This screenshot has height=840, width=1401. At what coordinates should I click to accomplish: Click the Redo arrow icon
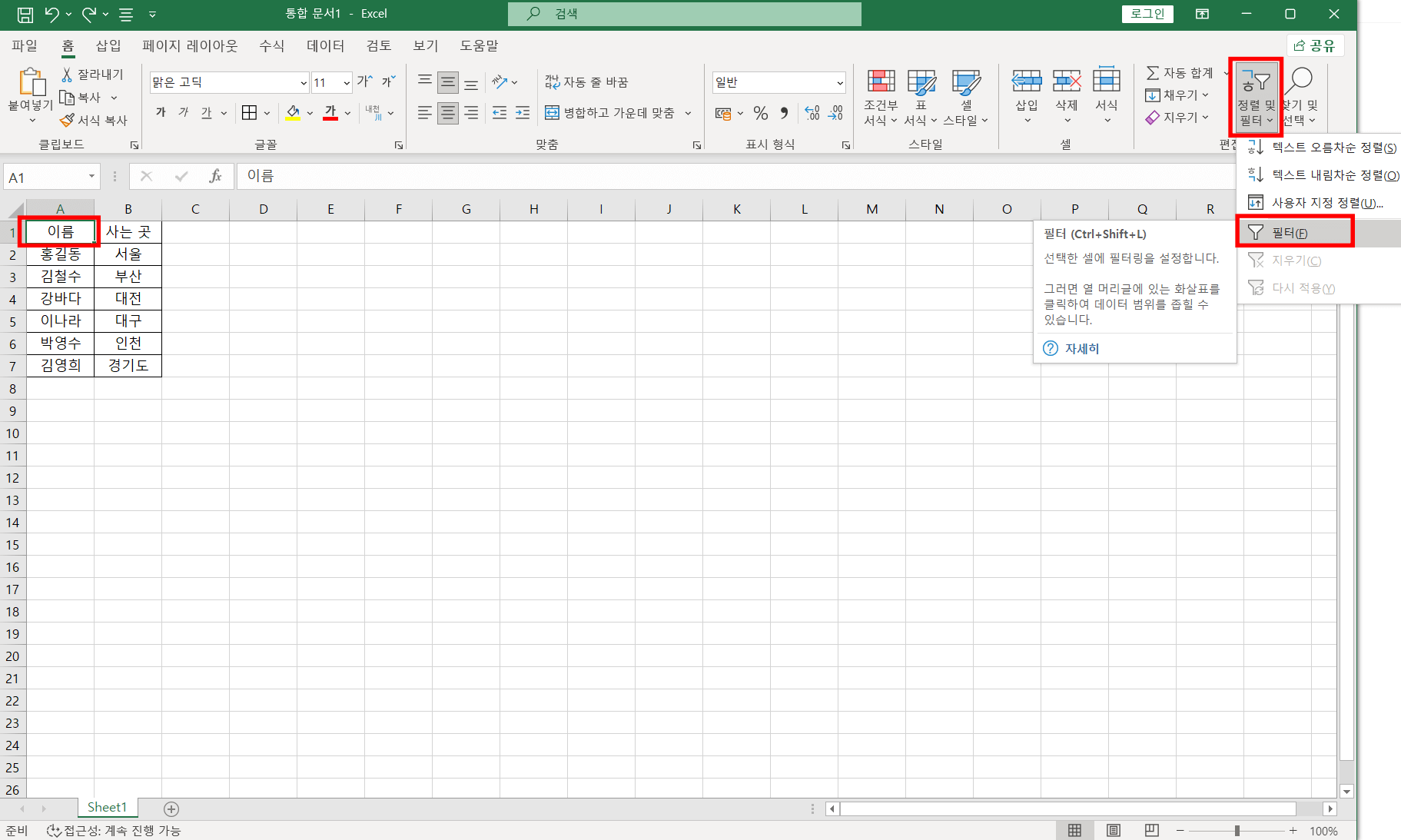point(89,14)
